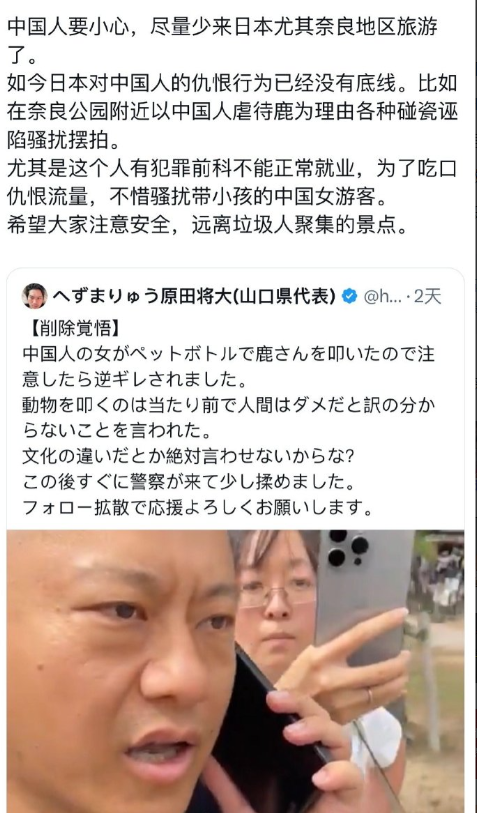Screen dimensions: 477x813
Task: Click the quoted line フォロー拡散で応援よろしく
Action: coord(198,508)
